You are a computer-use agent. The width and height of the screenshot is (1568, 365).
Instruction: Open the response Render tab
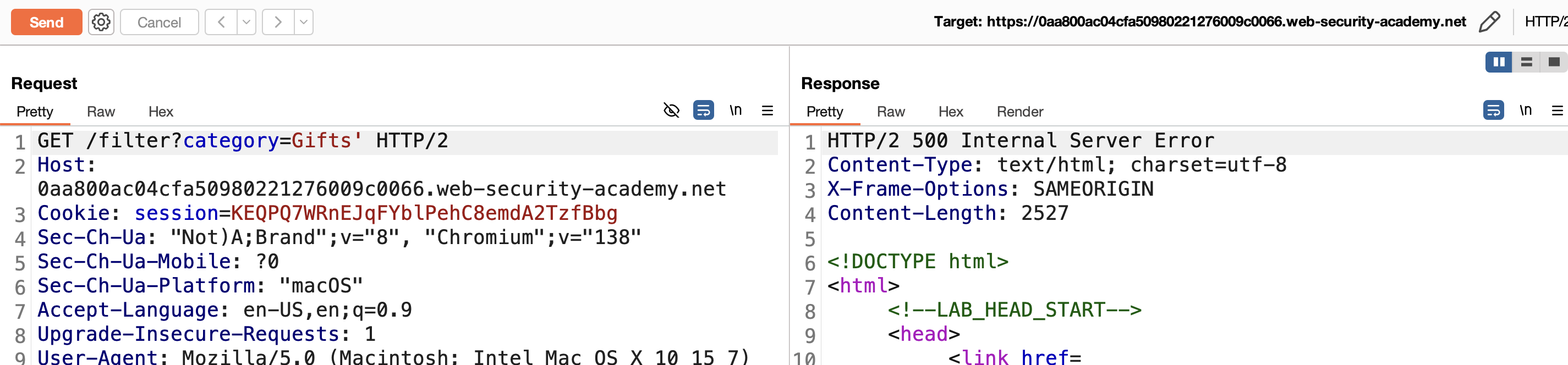click(1020, 112)
